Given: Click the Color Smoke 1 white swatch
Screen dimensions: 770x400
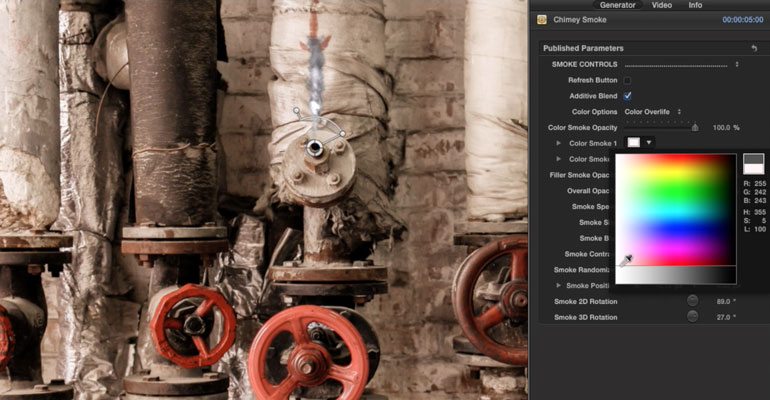Looking at the screenshot, I should 633,142.
